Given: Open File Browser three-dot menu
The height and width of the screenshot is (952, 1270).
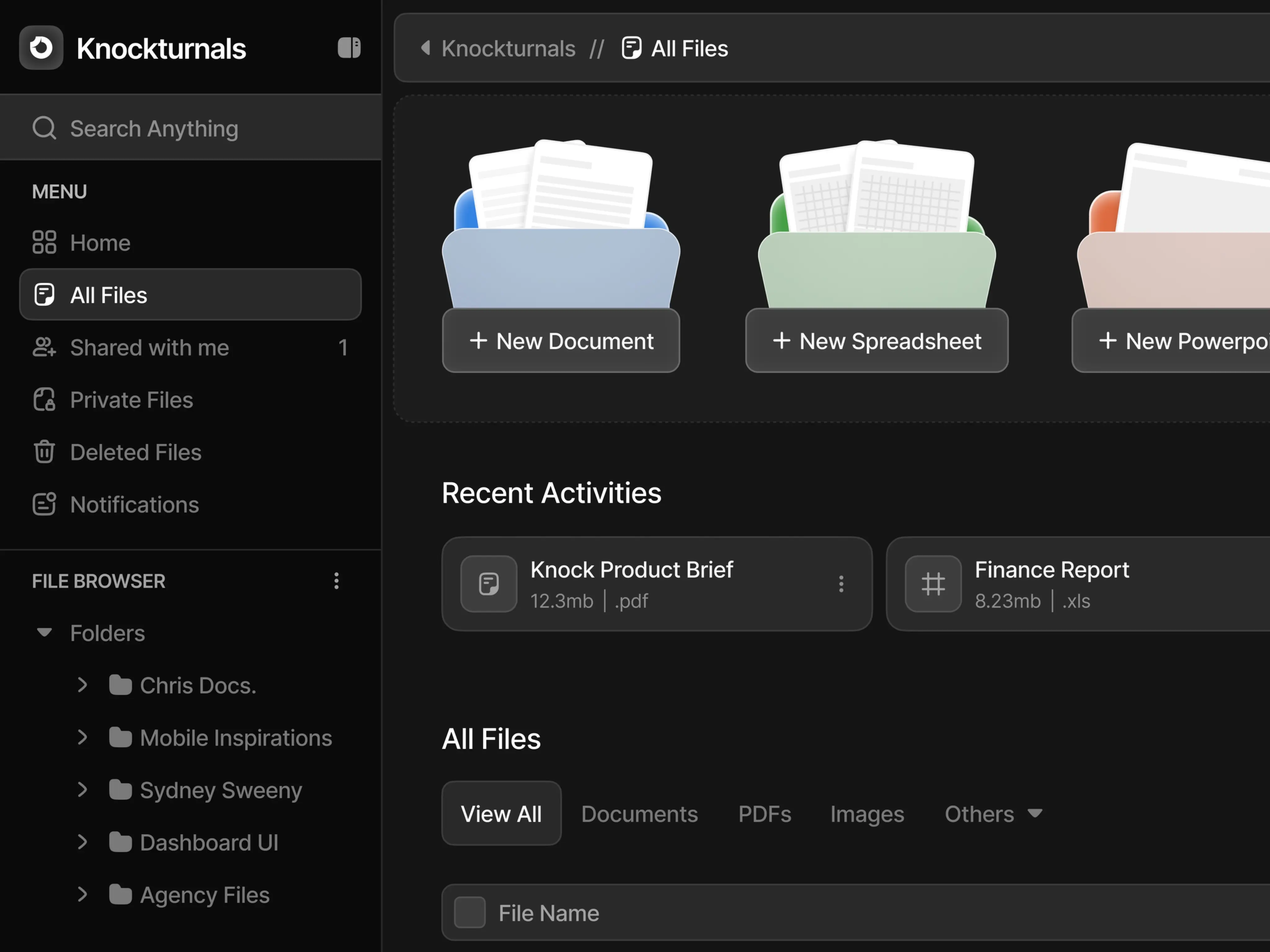Looking at the screenshot, I should pyautogui.click(x=336, y=581).
